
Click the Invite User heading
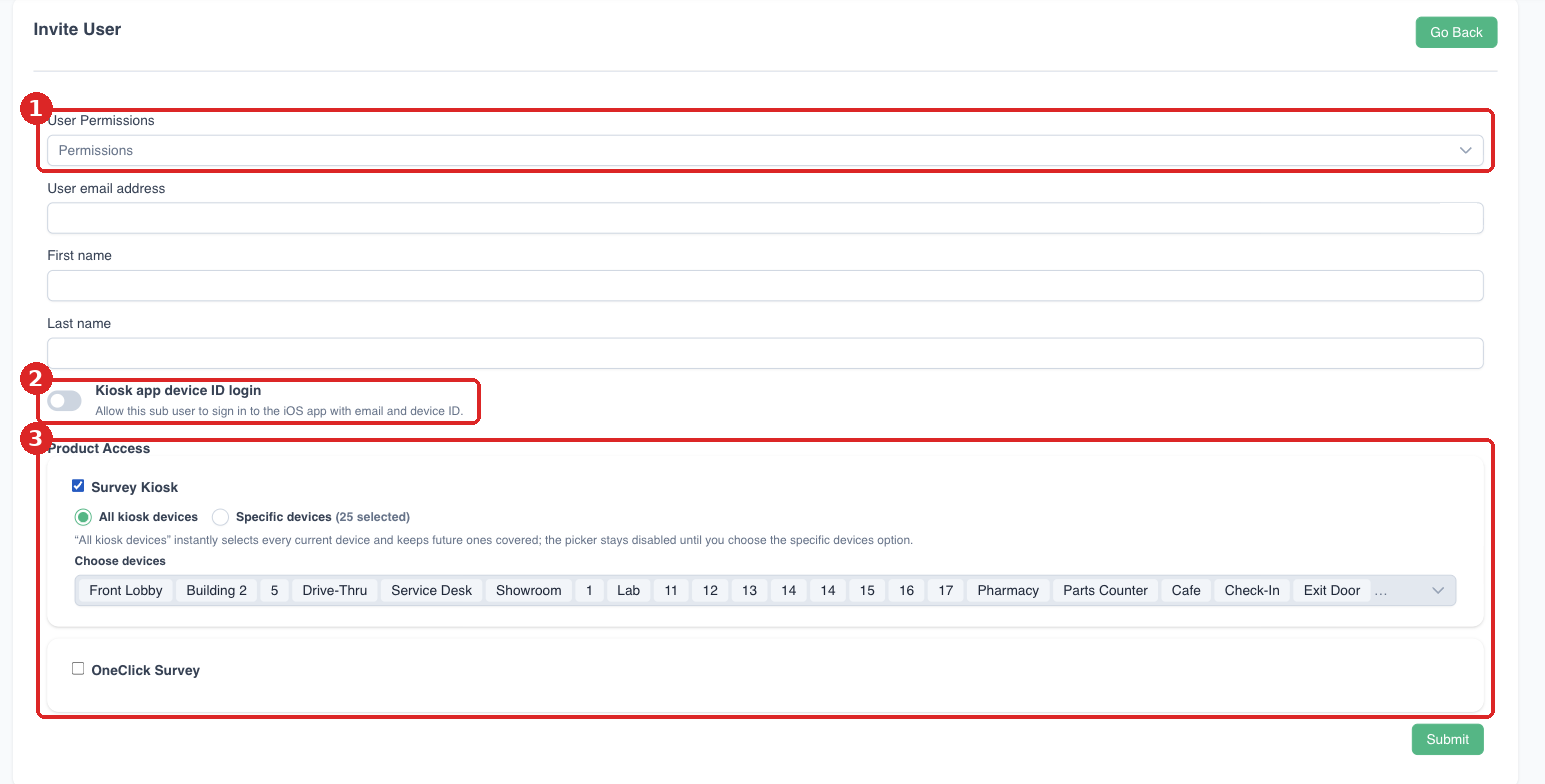coord(77,30)
